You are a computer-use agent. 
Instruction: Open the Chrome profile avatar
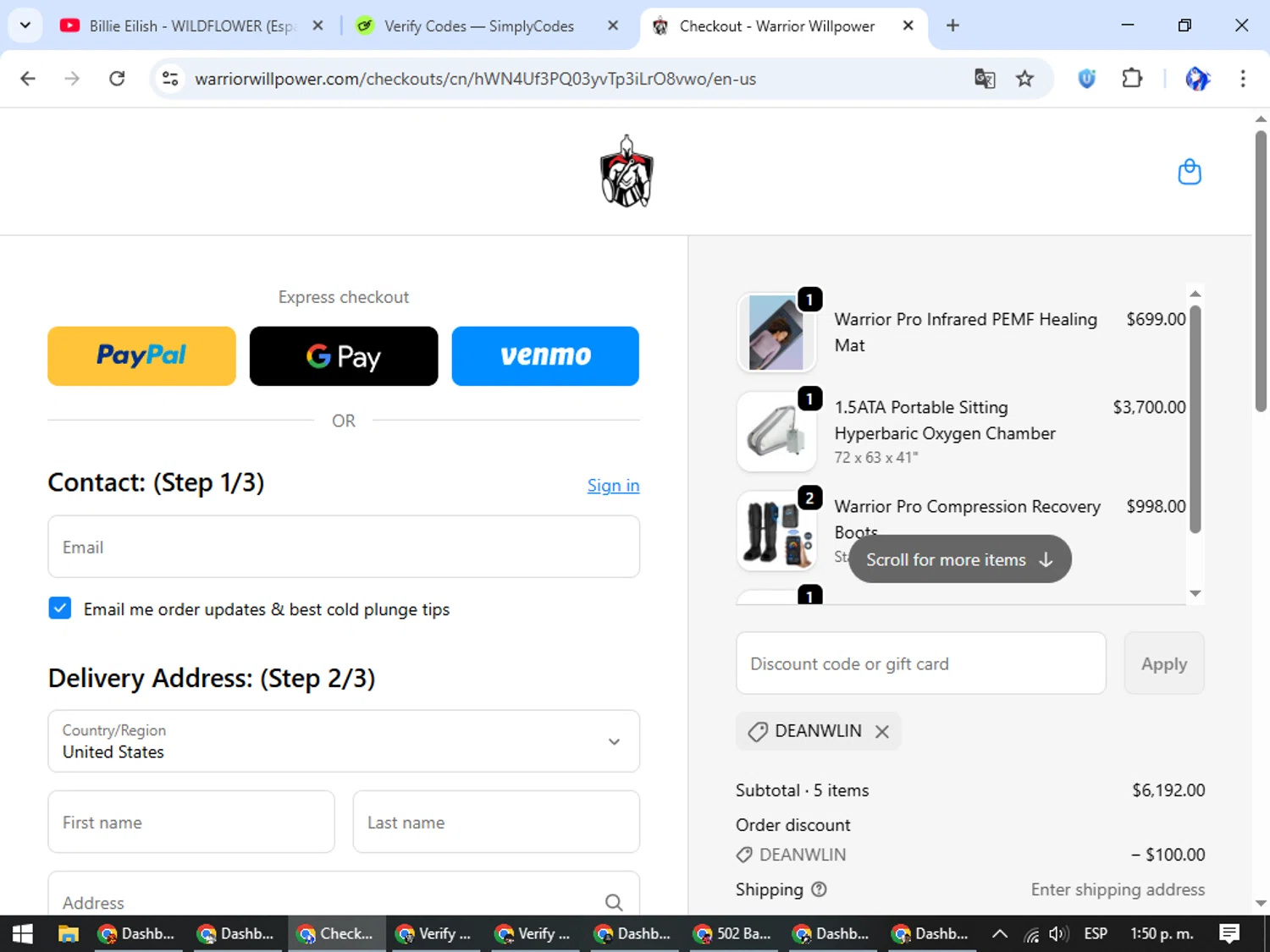1197,79
